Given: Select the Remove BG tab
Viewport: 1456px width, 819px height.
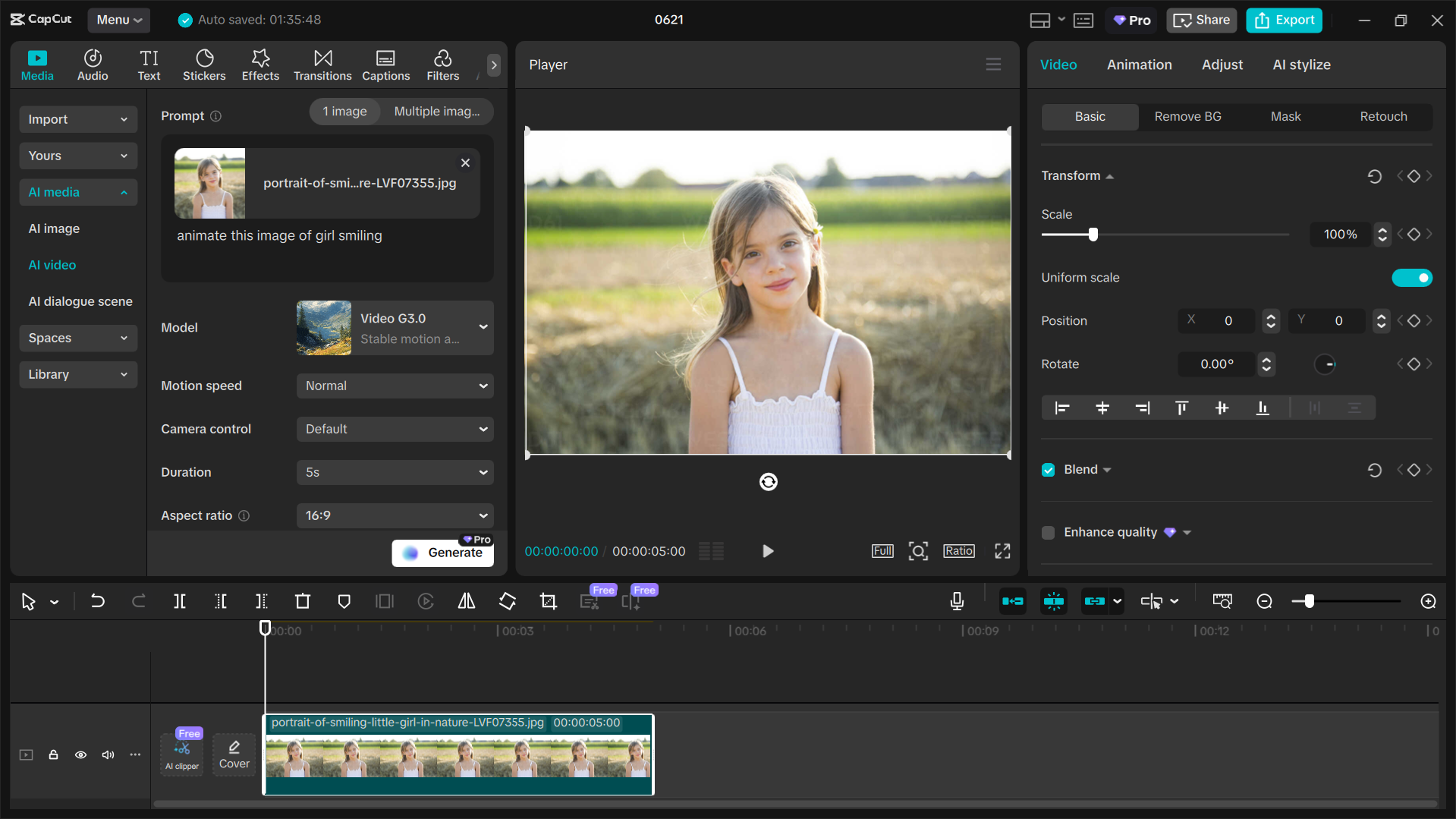Looking at the screenshot, I should click(x=1187, y=117).
